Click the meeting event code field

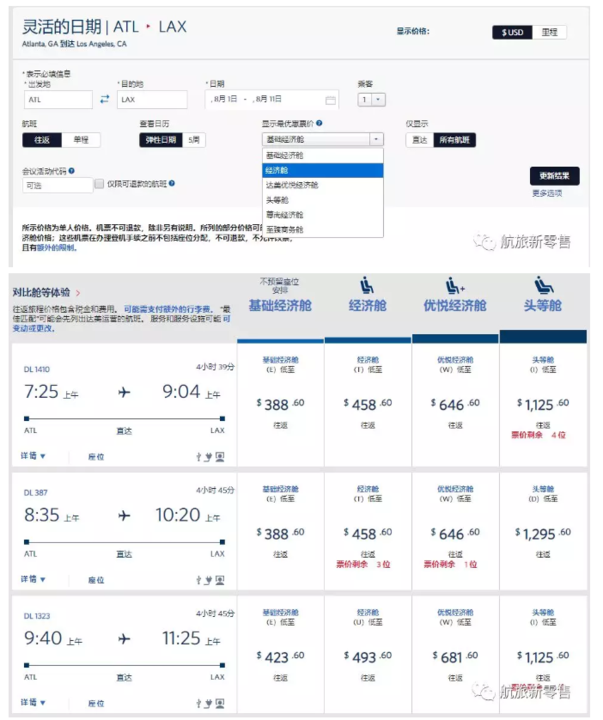(57, 186)
